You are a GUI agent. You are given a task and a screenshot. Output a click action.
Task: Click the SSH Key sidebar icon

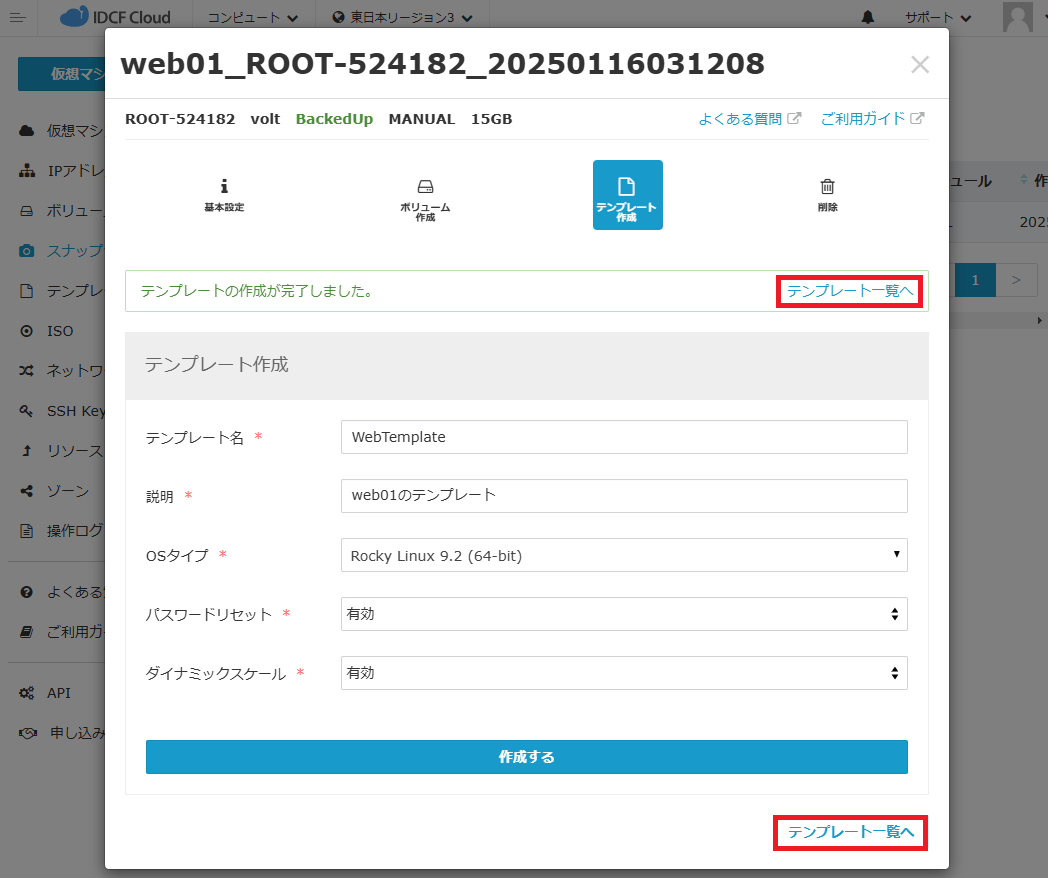pos(27,411)
